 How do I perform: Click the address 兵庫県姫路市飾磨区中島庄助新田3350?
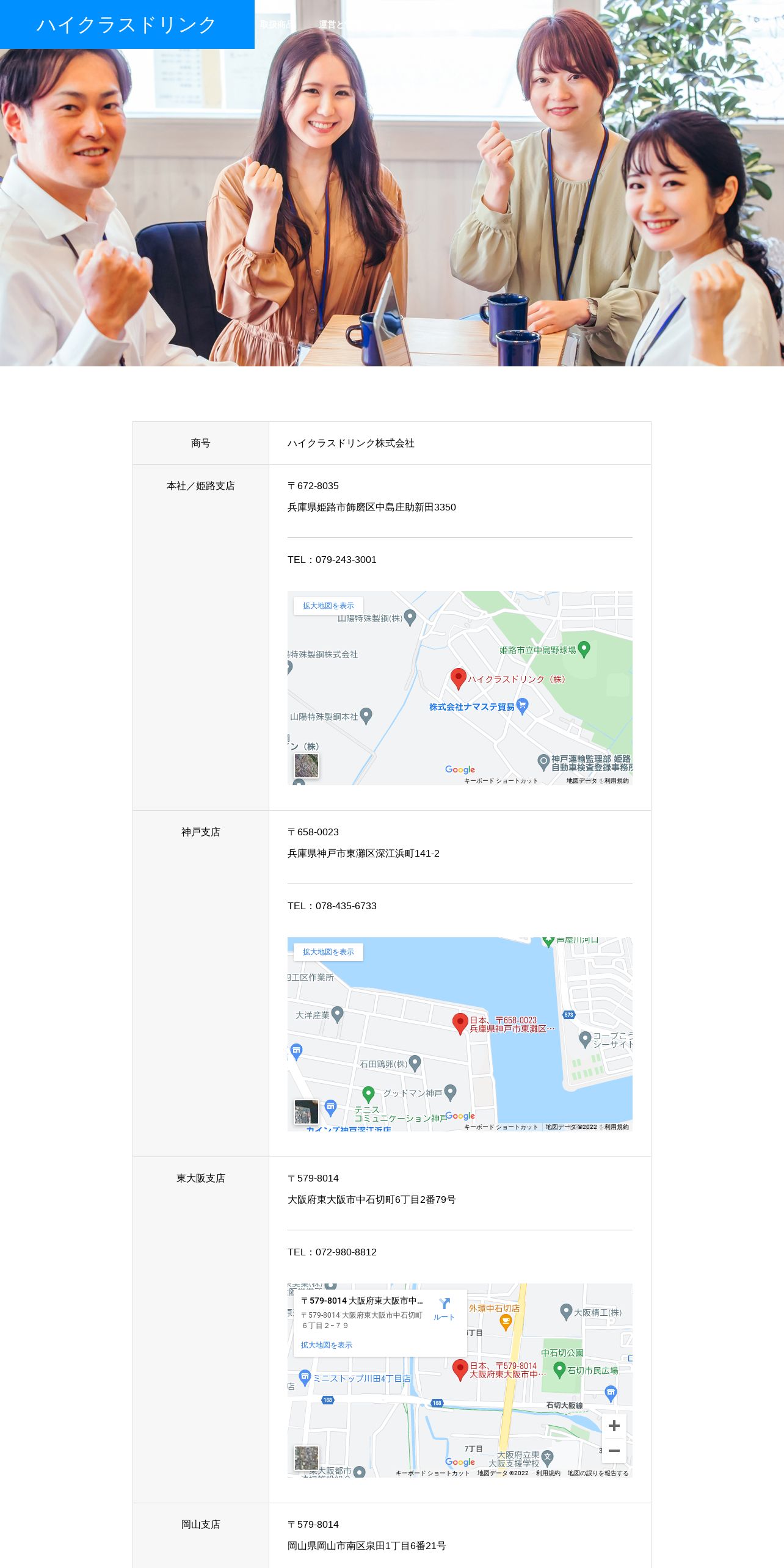coord(372,507)
